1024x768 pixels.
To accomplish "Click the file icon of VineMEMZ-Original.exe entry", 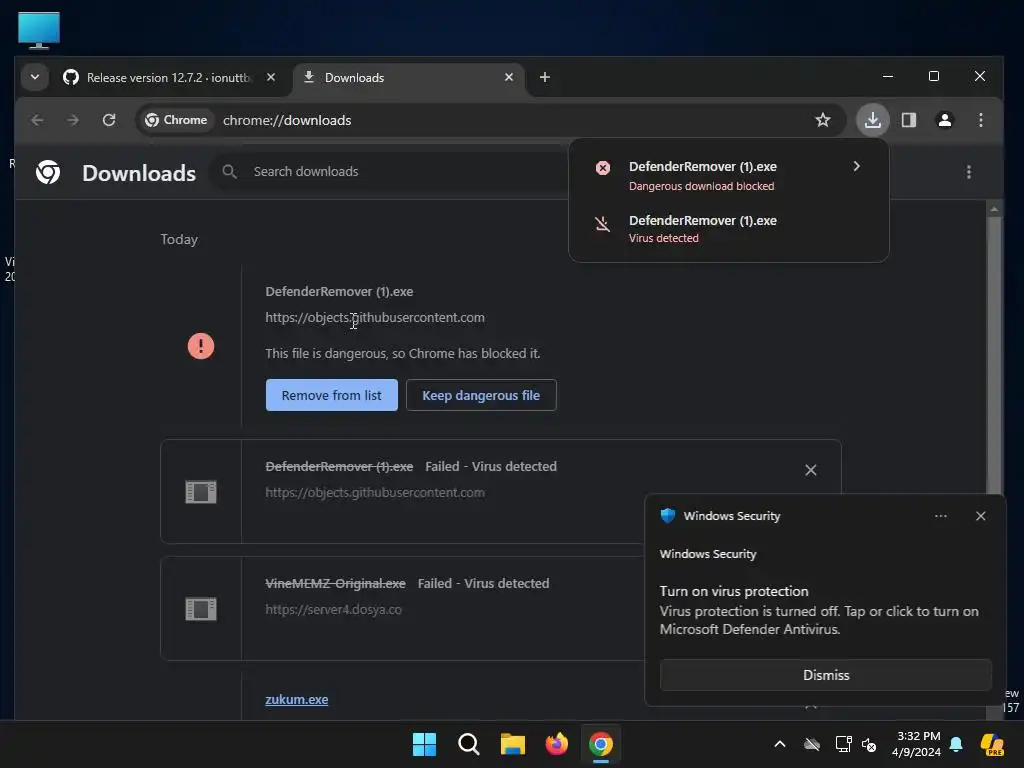I will [200, 609].
